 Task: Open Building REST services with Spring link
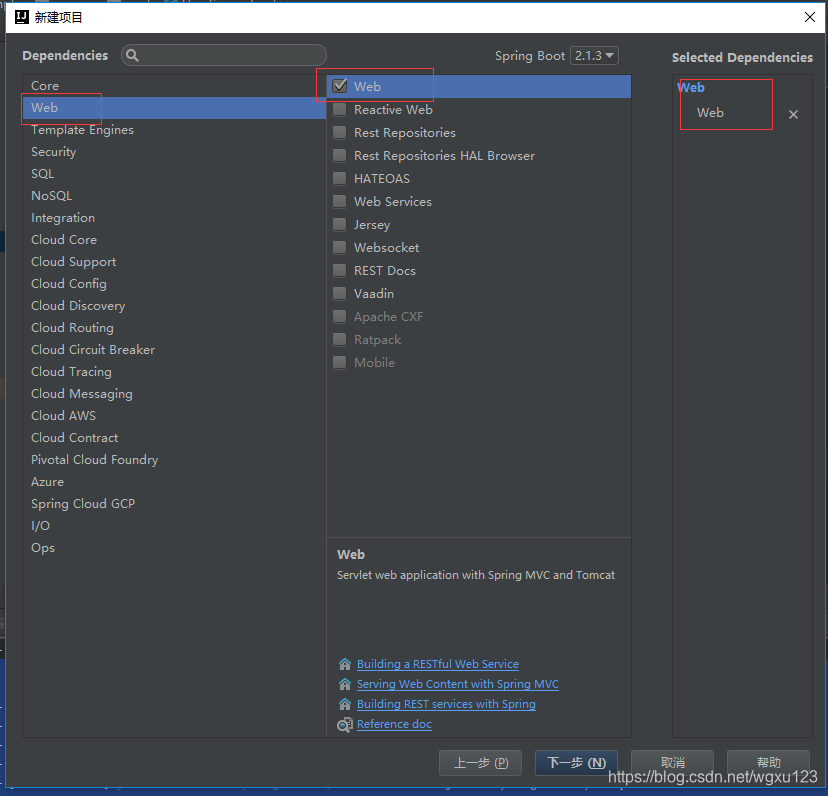(x=446, y=704)
